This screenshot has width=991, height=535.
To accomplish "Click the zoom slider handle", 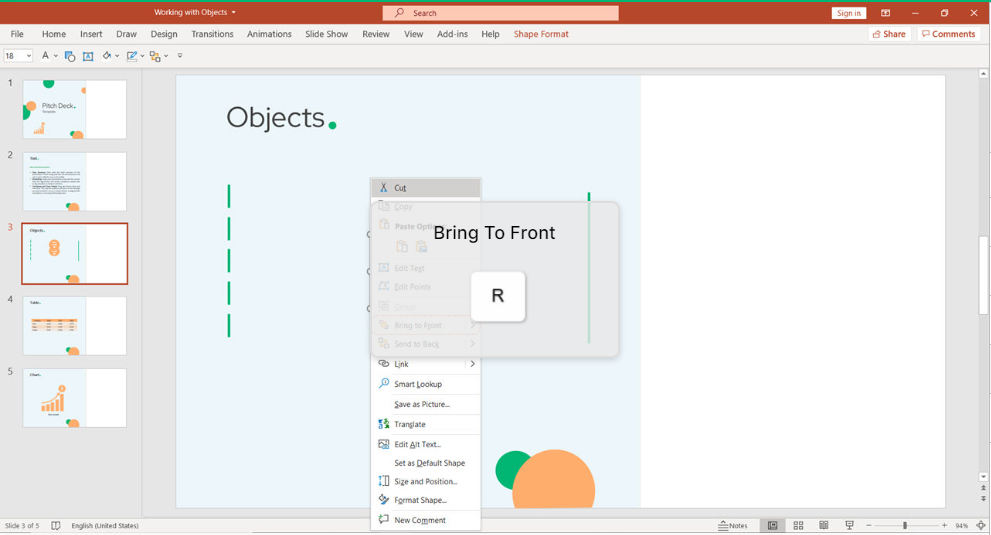I will click(905, 526).
